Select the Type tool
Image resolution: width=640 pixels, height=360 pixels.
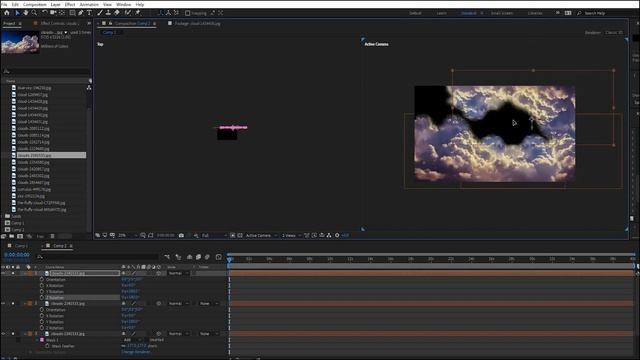(89, 13)
